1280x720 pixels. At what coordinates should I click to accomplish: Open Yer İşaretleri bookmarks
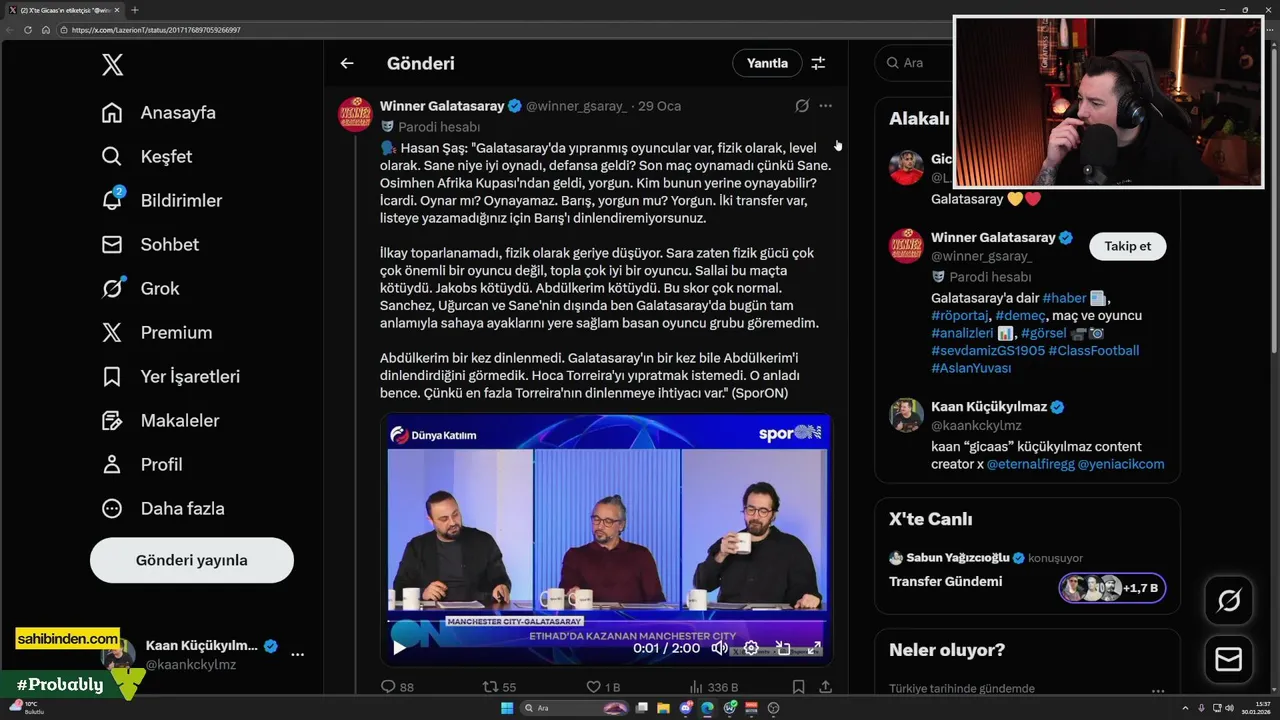[x=171, y=377]
